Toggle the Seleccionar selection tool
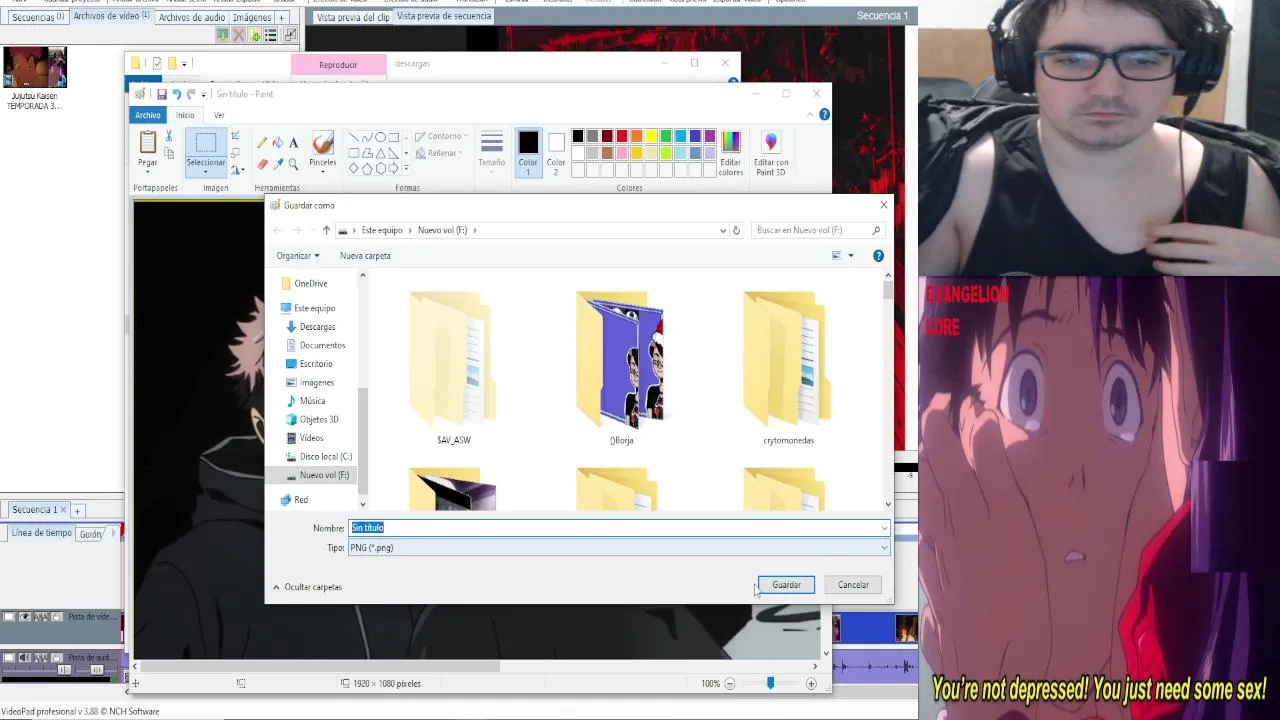This screenshot has width=1280, height=720. point(206,152)
